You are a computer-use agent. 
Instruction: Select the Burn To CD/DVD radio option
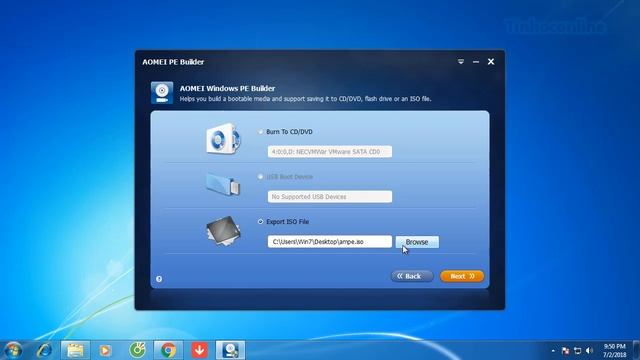(260, 132)
